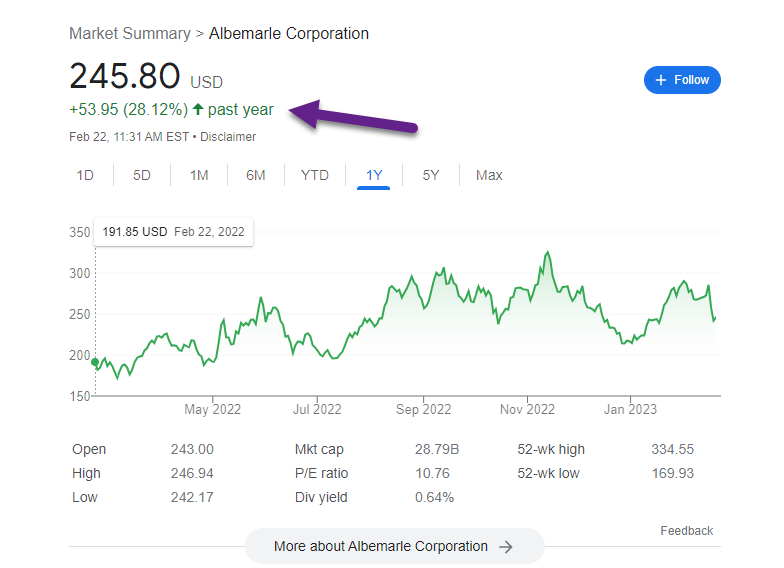Select the 1D time range tab

tap(85, 175)
